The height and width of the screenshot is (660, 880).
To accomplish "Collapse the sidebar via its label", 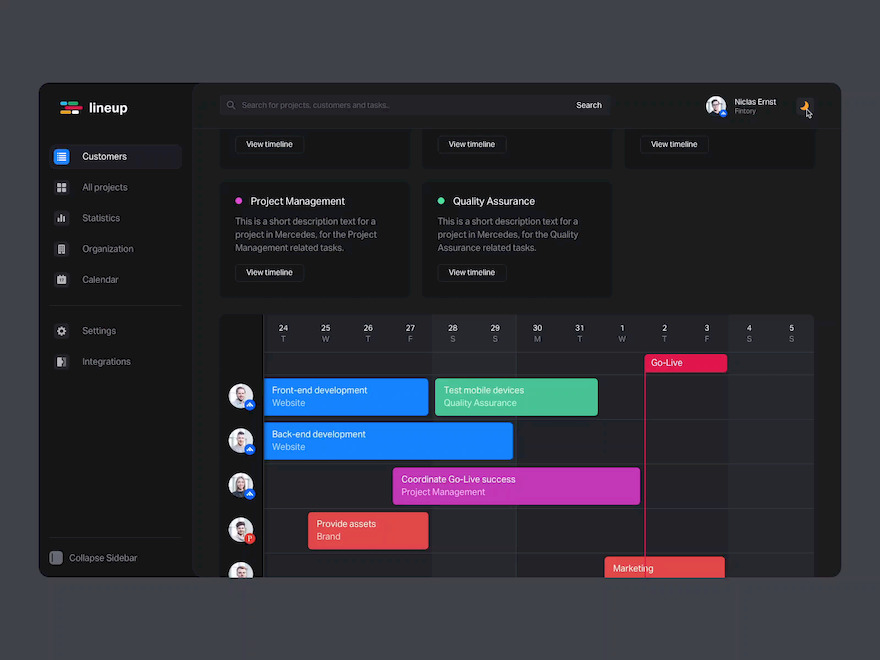I will pos(103,557).
